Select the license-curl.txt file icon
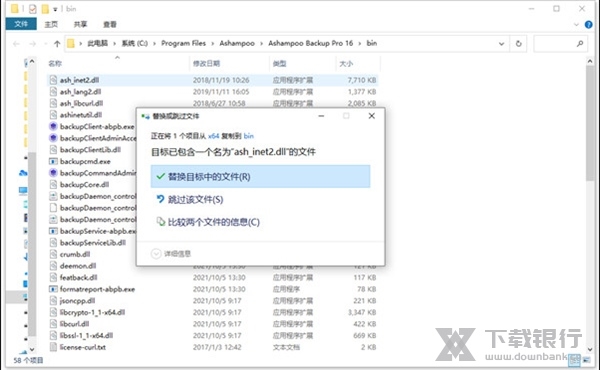This screenshot has width=600, height=370. point(54,347)
